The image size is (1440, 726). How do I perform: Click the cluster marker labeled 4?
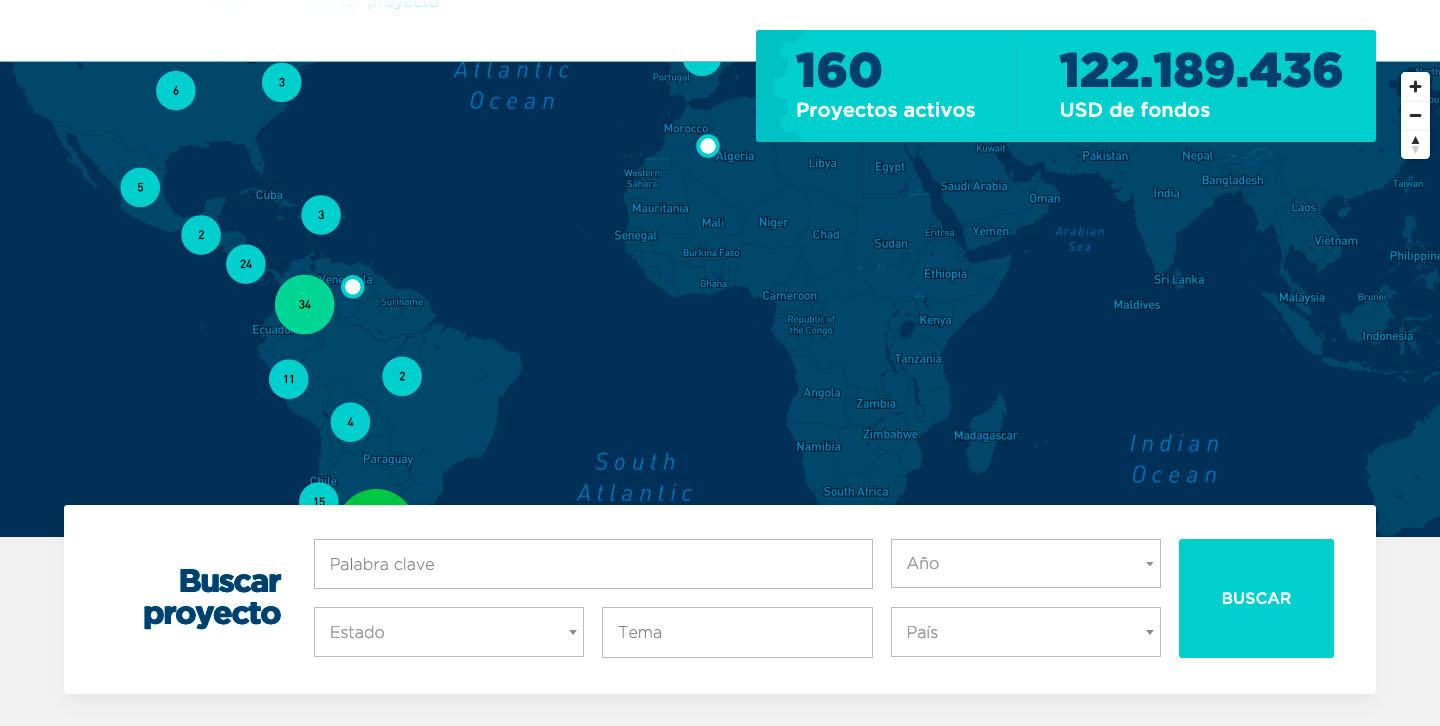click(x=350, y=422)
